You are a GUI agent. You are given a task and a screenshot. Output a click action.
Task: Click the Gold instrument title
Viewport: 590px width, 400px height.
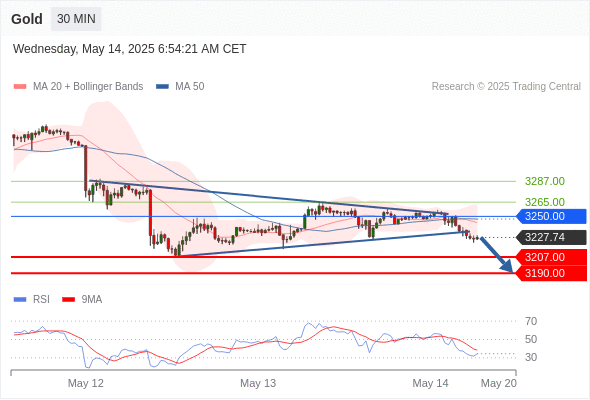click(x=27, y=19)
